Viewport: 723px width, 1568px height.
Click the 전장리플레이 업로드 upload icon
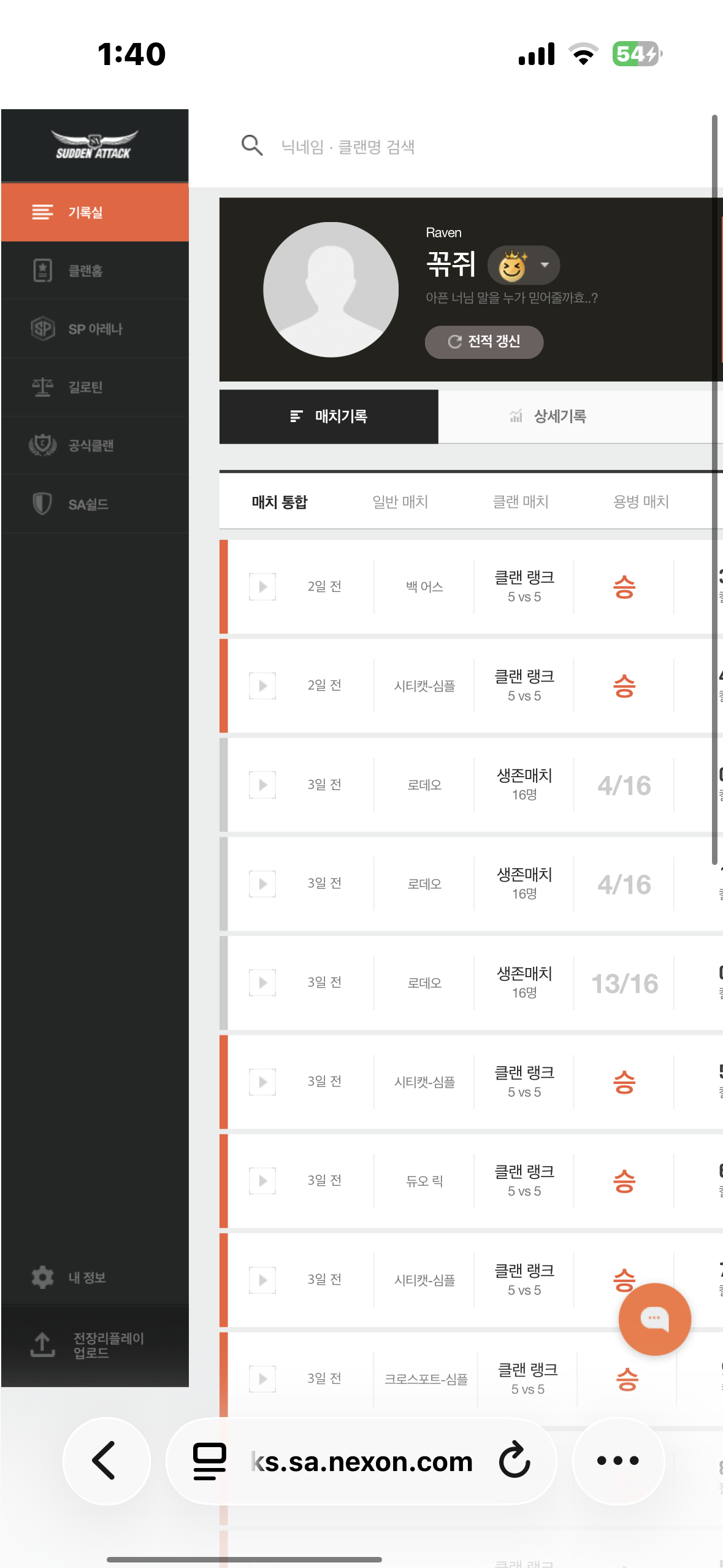coord(42,1345)
